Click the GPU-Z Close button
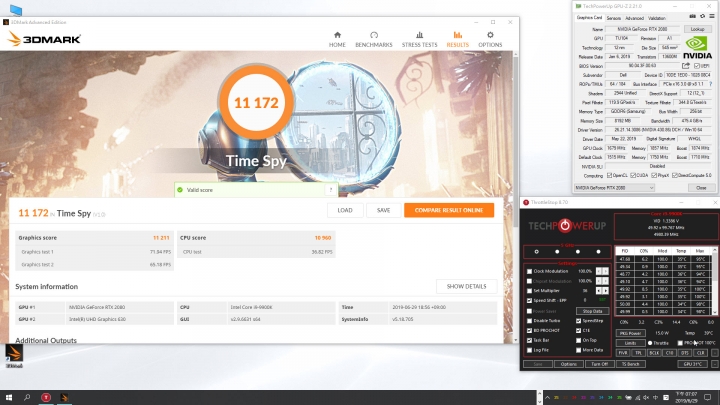The height and width of the screenshot is (405, 720). (x=701, y=188)
